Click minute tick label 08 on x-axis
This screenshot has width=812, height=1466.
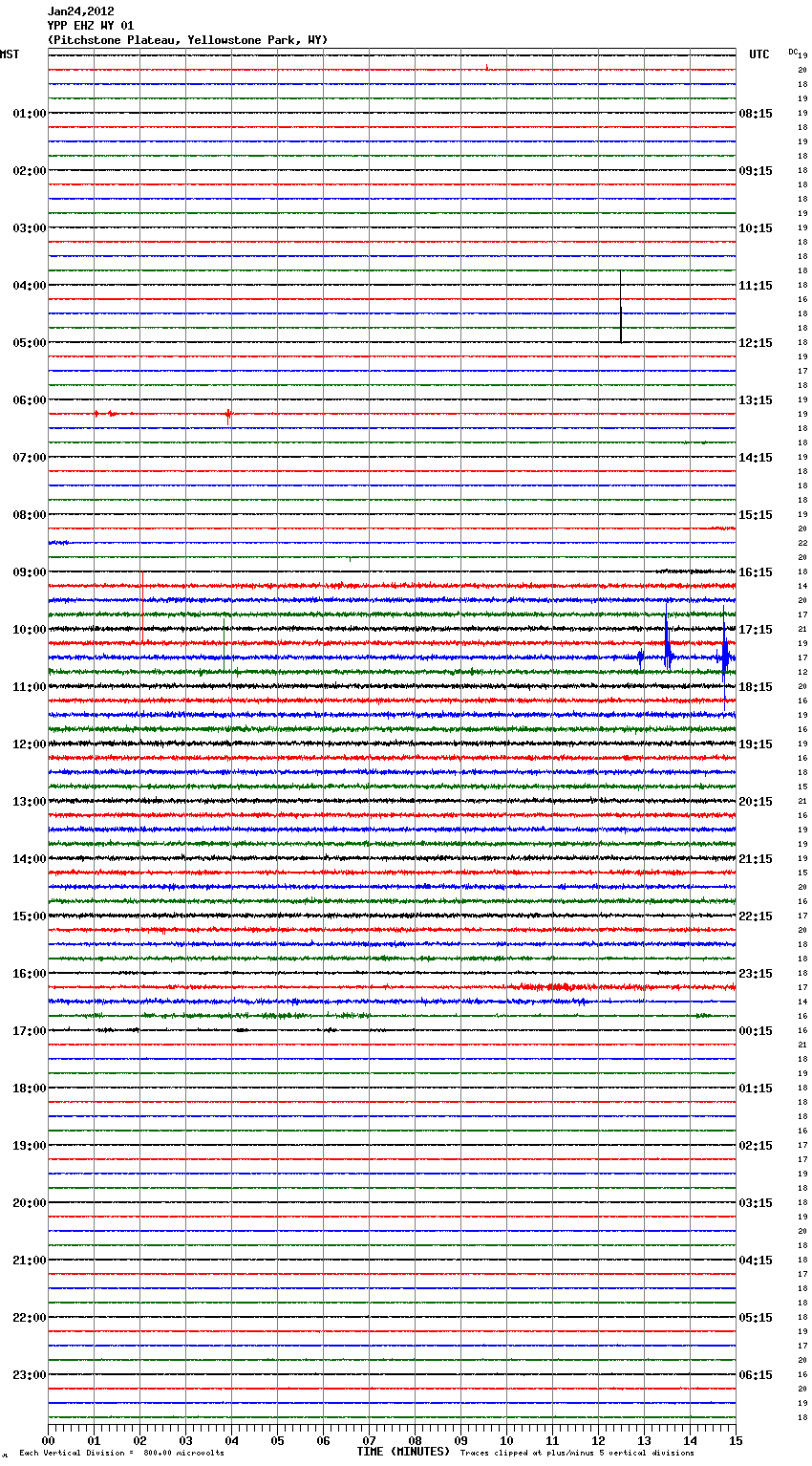click(x=416, y=1440)
